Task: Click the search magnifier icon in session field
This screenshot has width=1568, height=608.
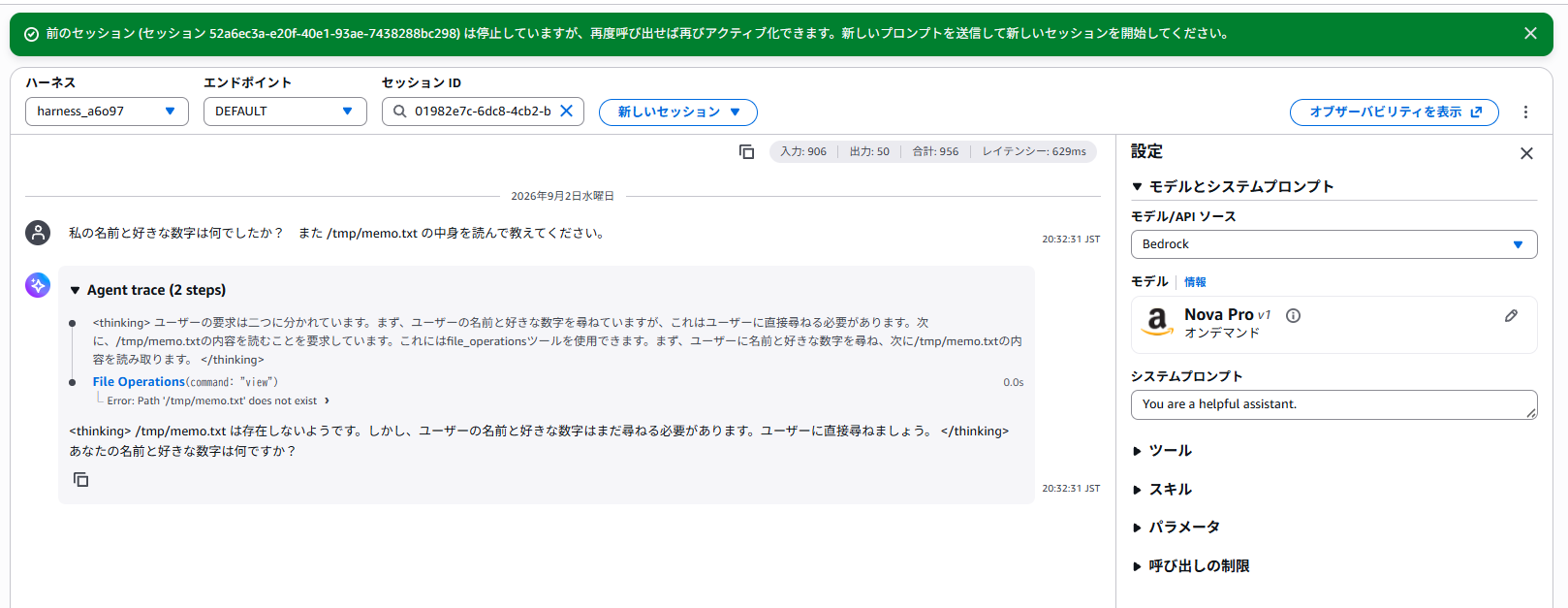Action: (399, 112)
